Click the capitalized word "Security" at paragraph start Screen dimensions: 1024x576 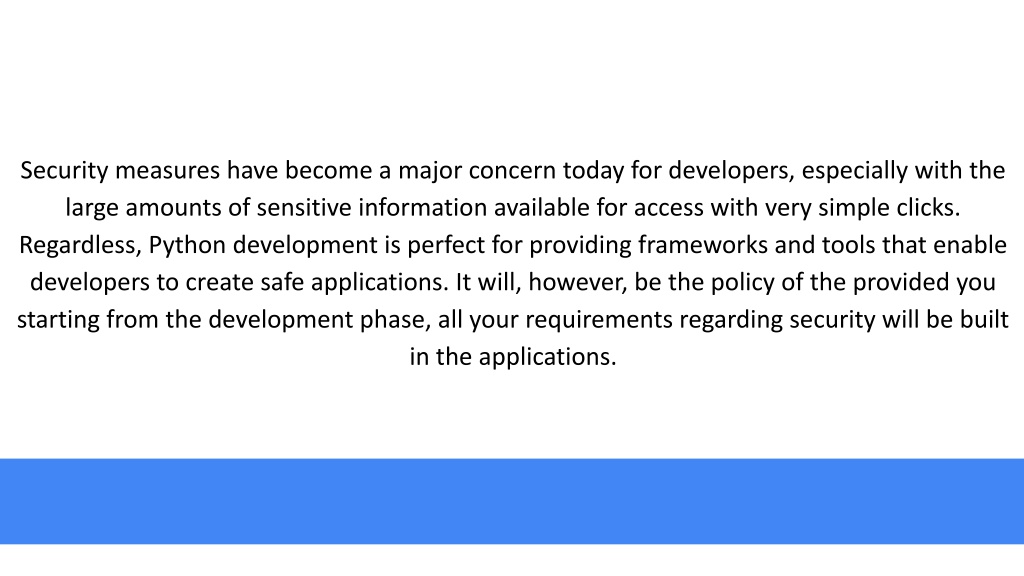coord(64,171)
